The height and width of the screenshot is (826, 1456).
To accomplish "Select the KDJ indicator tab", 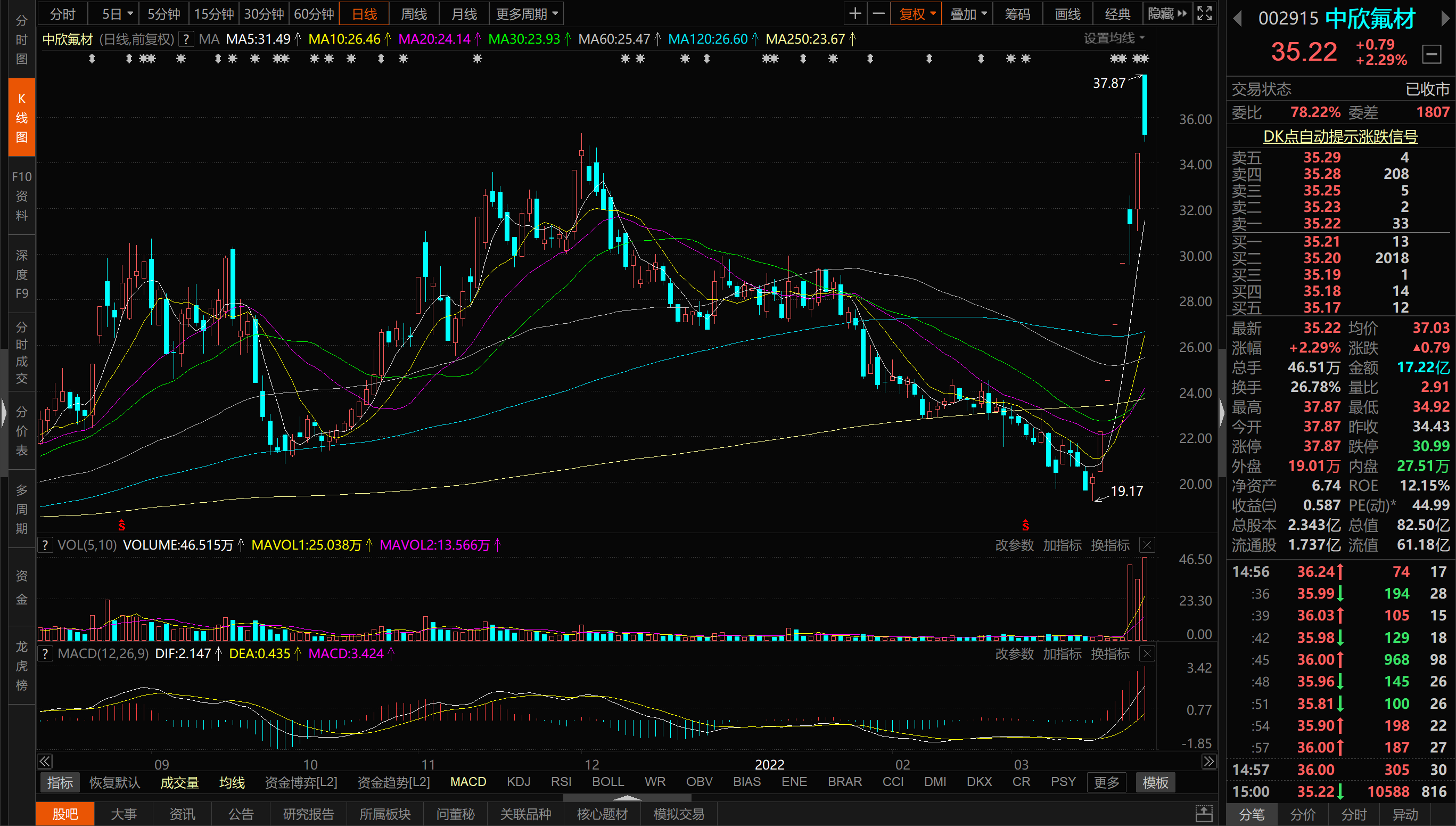I will click(518, 782).
